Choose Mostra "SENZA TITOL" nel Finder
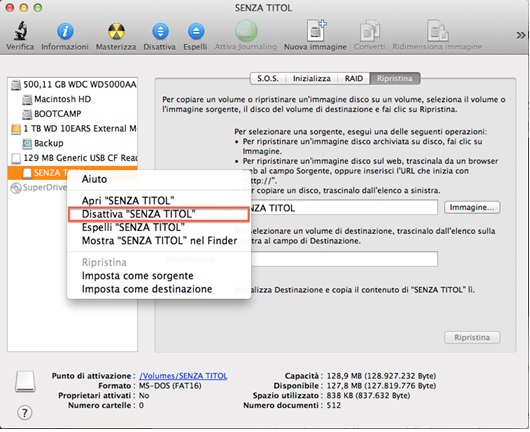530x432 pixels. pos(159,241)
